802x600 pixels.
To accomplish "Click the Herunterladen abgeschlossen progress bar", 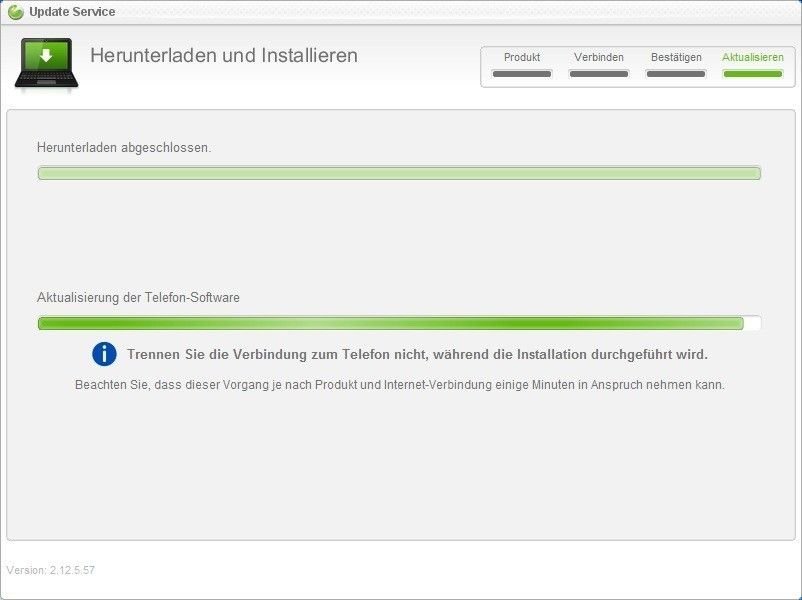I will (399, 173).
